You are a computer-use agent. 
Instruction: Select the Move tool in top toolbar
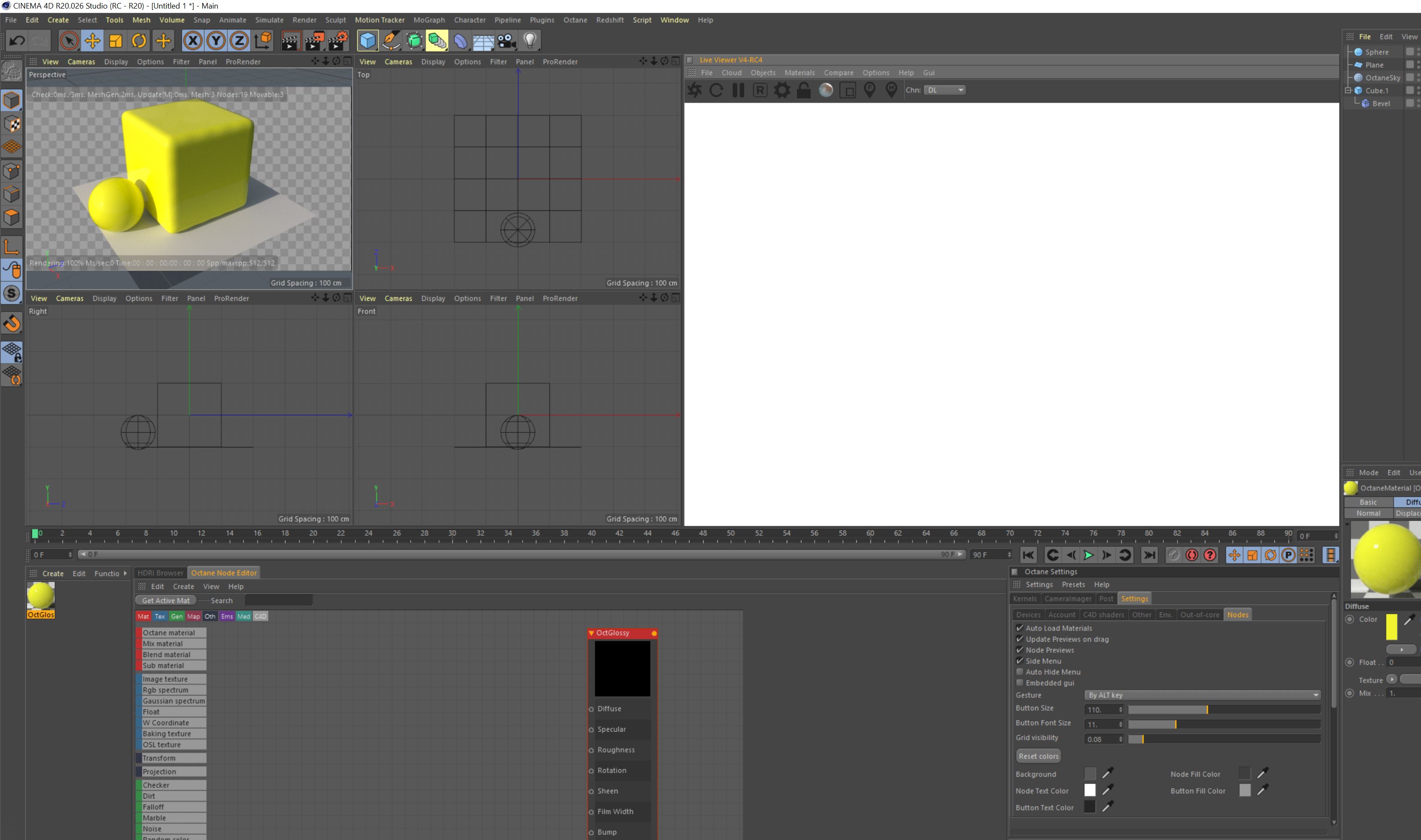92,41
